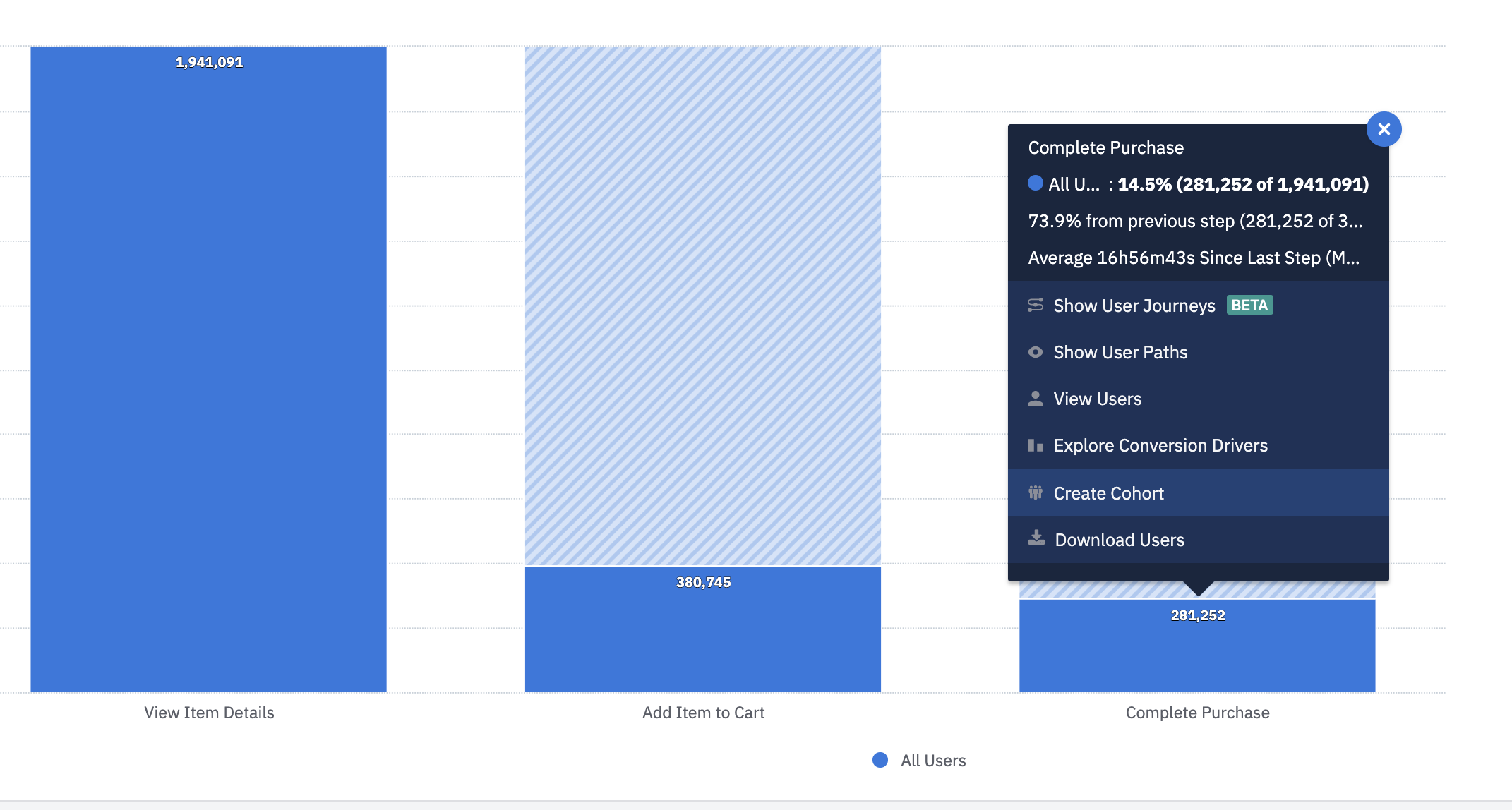Close the Complete Purchase tooltip popup
Viewport: 1512px width, 810px height.
tap(1384, 129)
